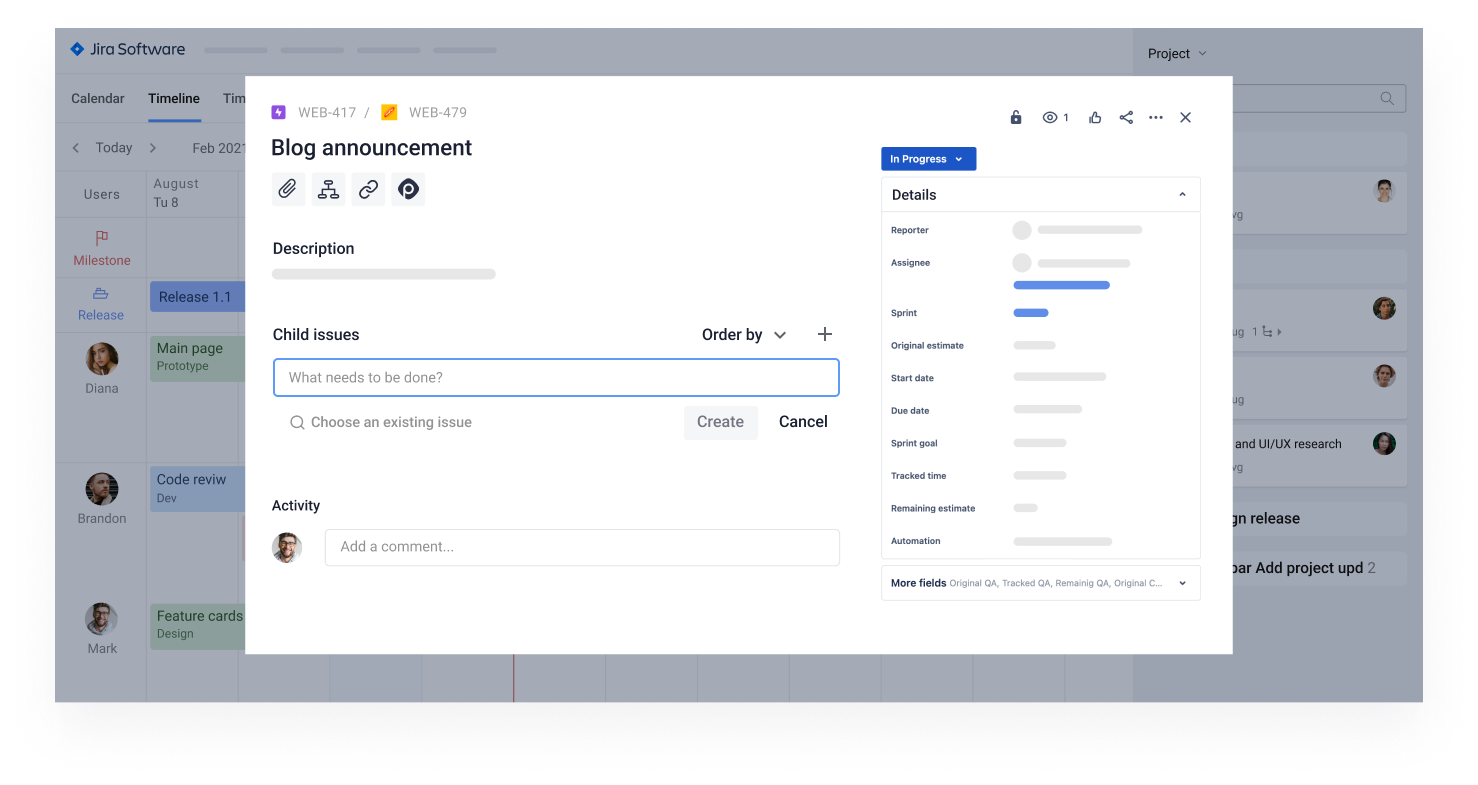Open the In Progress status dropdown

tap(927, 159)
